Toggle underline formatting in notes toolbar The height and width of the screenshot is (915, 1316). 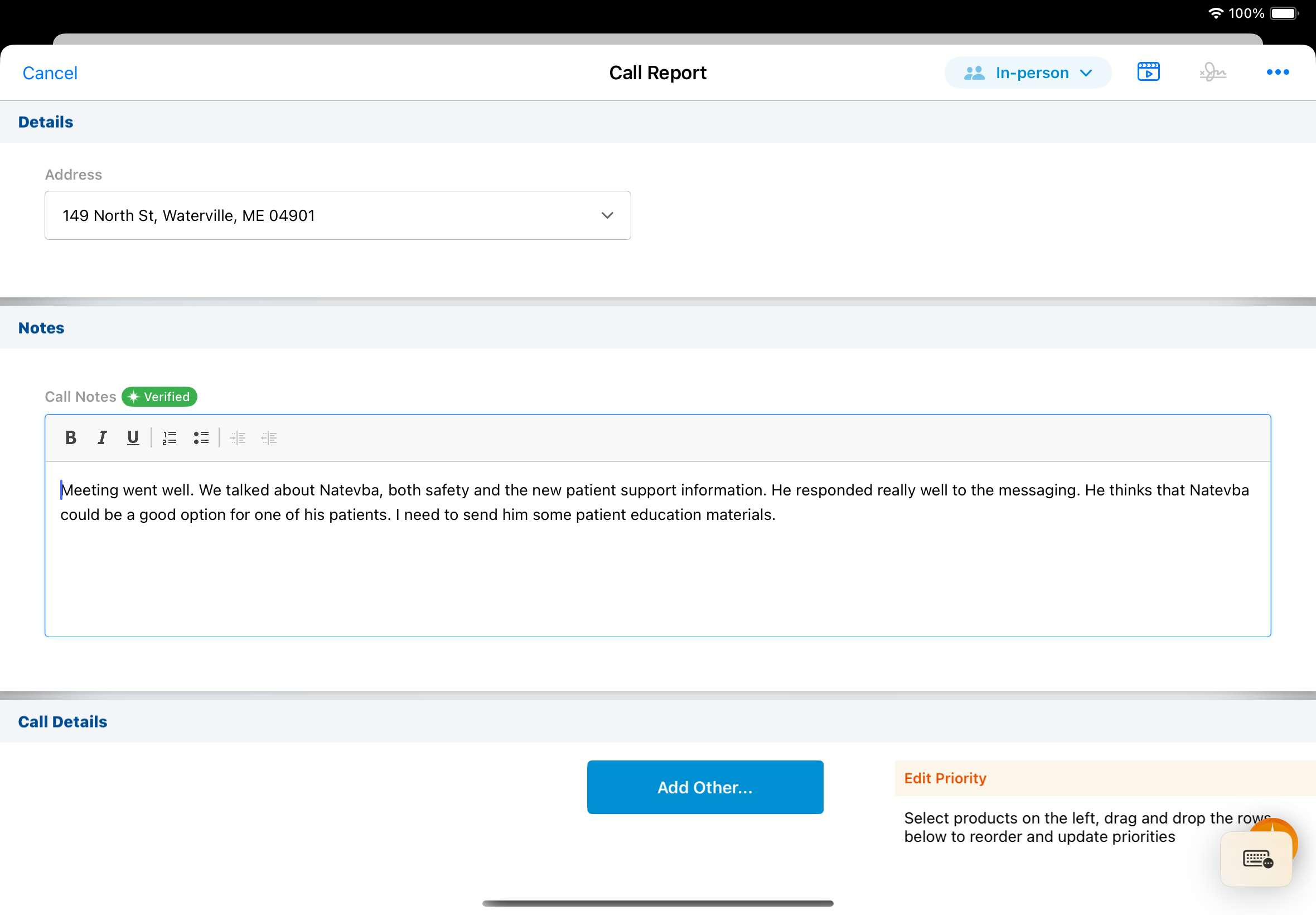tap(133, 438)
